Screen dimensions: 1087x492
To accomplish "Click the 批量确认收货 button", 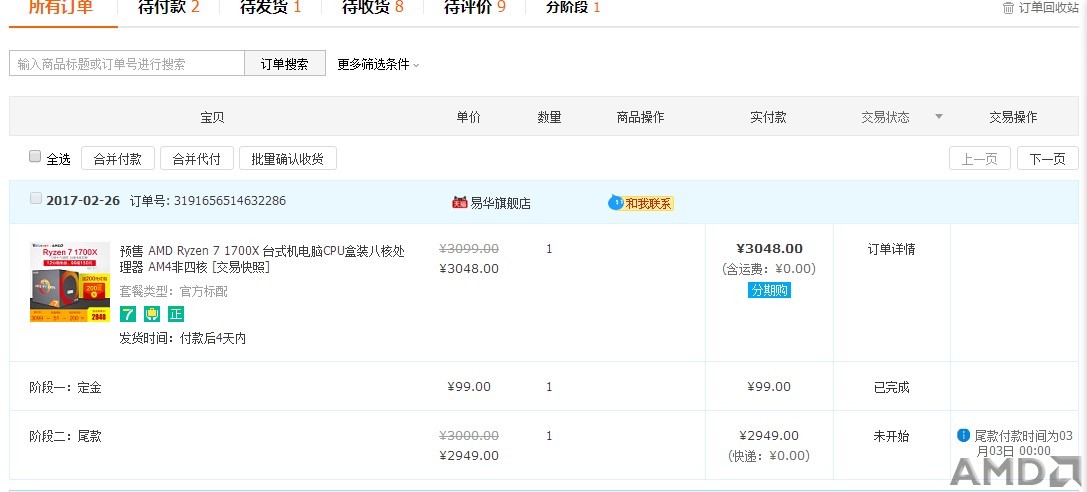I will pos(288,159).
